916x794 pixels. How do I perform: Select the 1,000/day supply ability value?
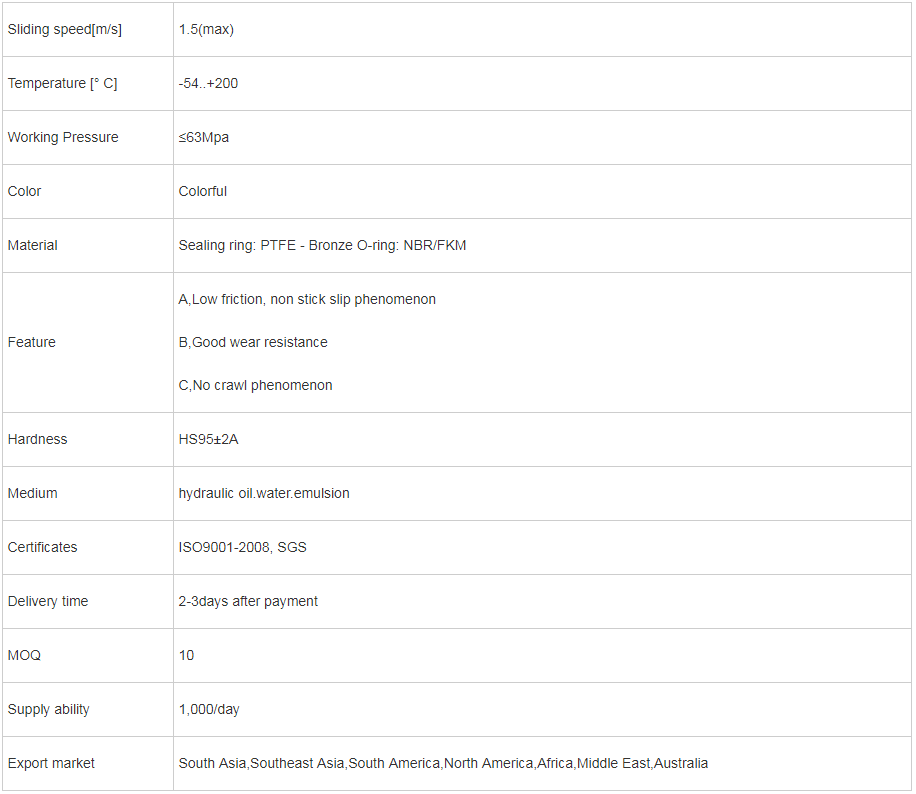pos(209,710)
